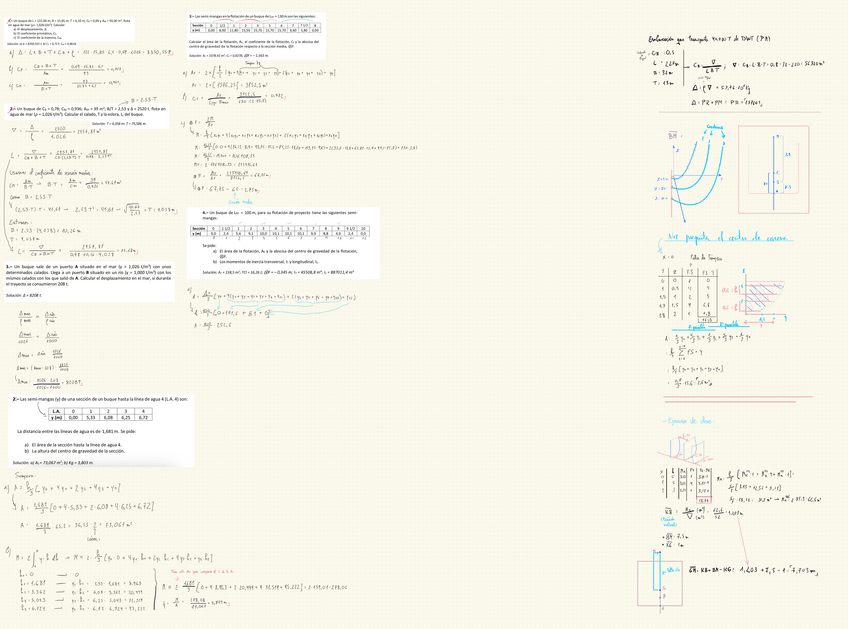Image resolution: width=848 pixels, height=629 pixels.
Task: Click table cell "5,33" in the L.A. table
Action: [91, 418]
